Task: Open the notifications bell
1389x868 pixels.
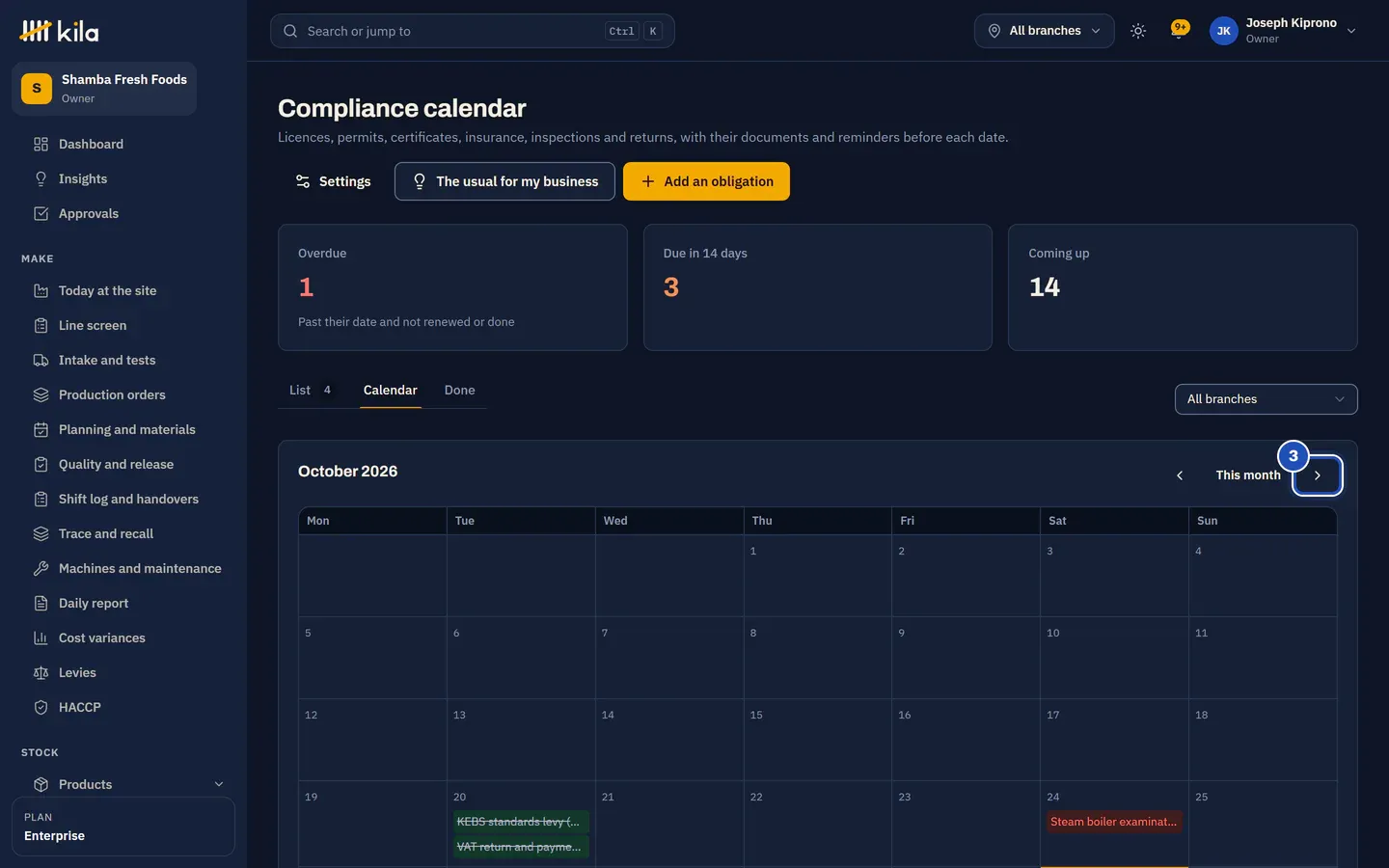Action: pyautogui.click(x=1178, y=30)
